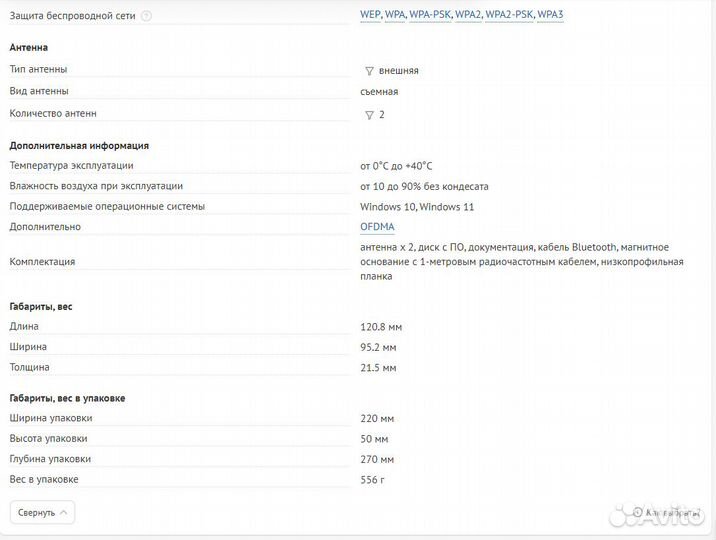Viewport: 716px width, 540px height.
Task: Open the WPA2 link
Action: point(468,15)
